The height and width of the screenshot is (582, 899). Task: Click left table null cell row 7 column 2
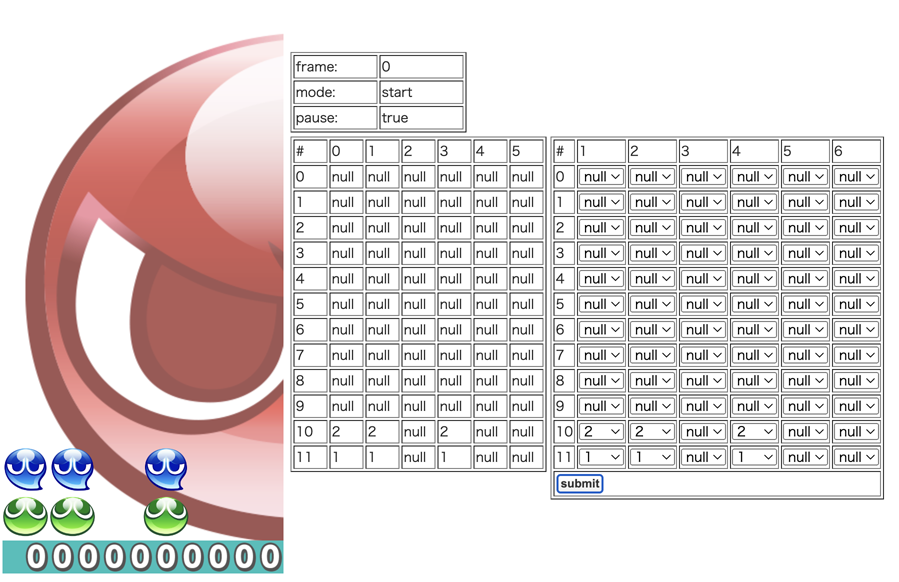click(418, 355)
